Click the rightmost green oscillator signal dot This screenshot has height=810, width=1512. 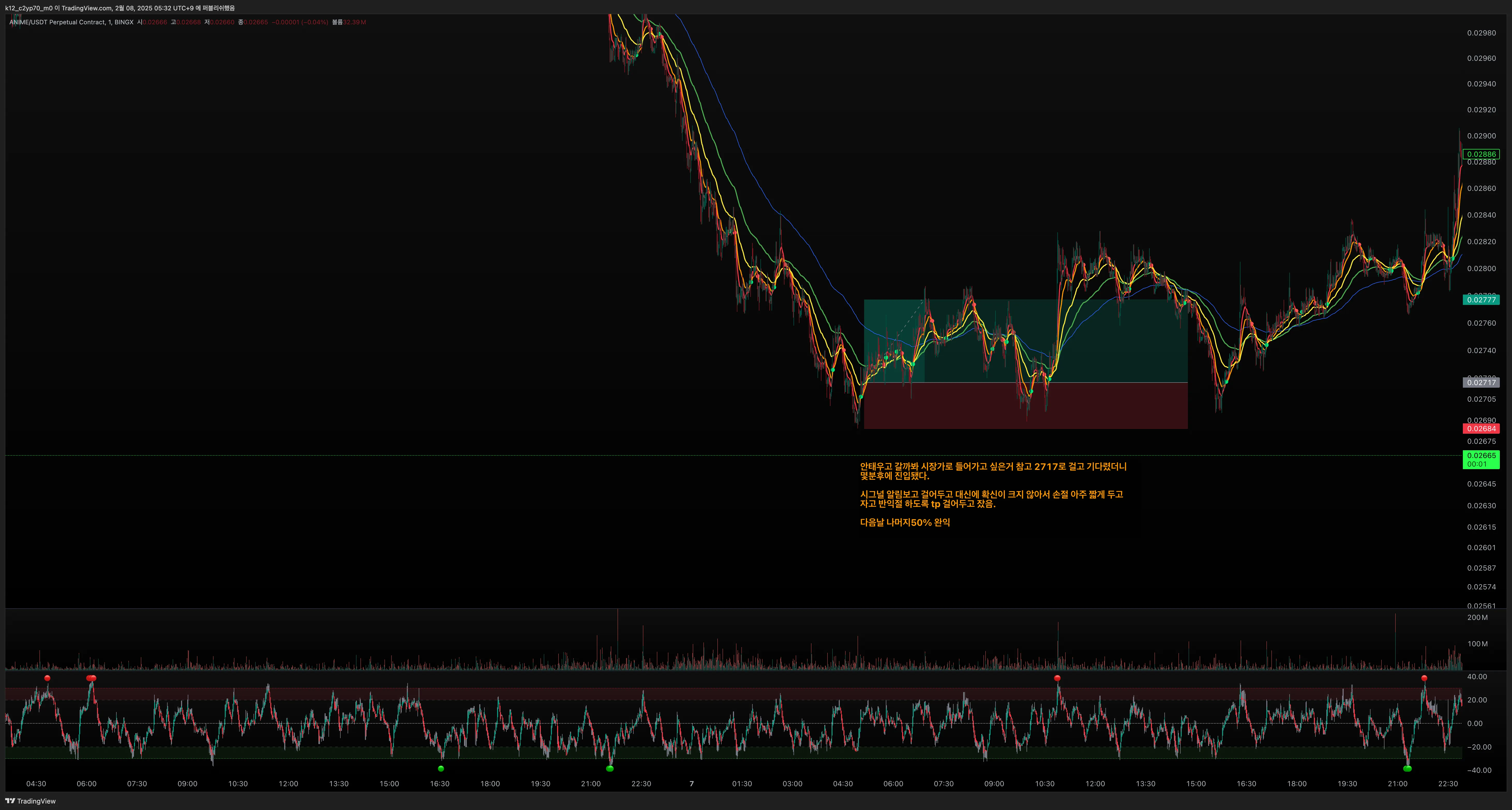(x=1408, y=769)
